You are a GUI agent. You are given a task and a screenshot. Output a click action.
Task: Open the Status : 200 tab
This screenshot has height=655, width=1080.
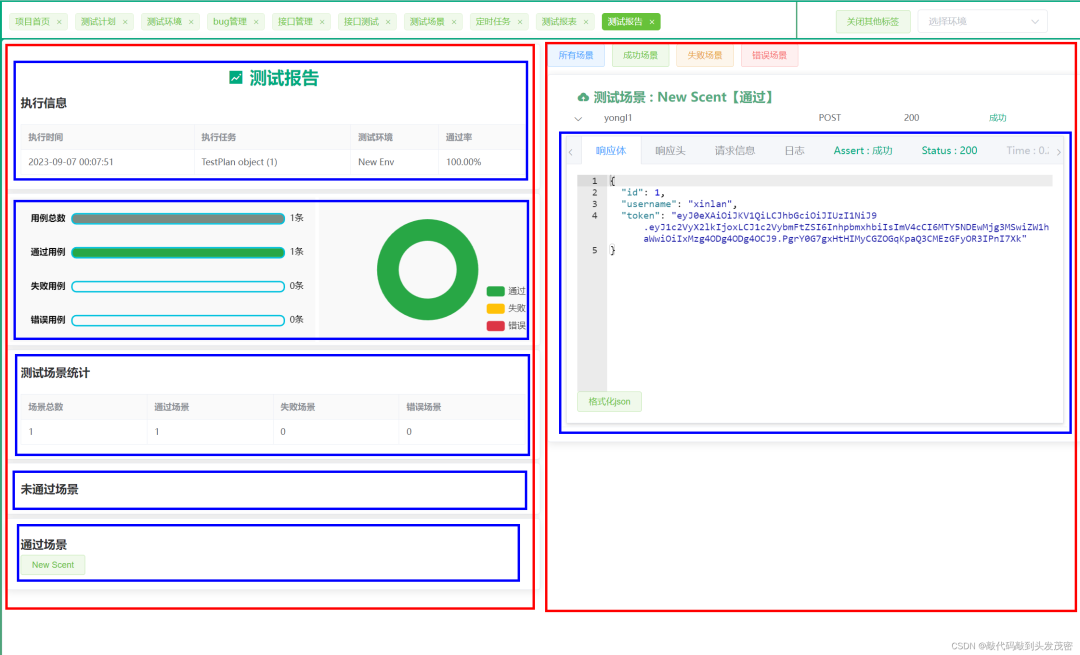(949, 150)
